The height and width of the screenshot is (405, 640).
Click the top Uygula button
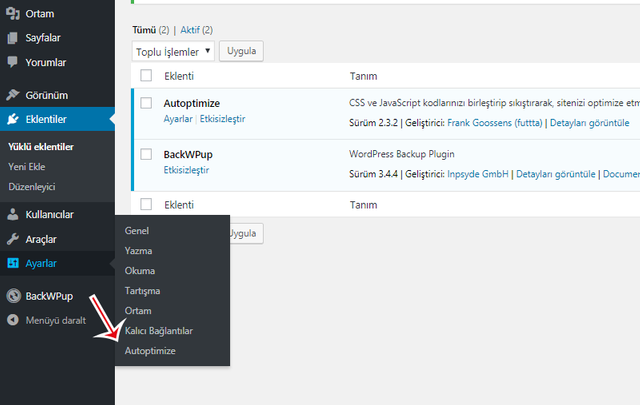pyautogui.click(x=241, y=51)
